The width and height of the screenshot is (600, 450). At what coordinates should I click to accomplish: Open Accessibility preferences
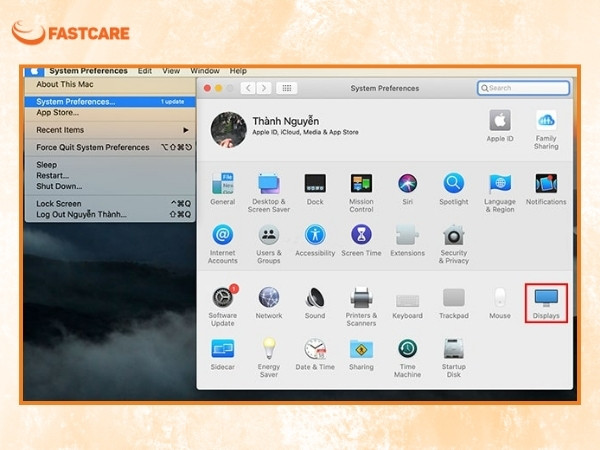[315, 240]
